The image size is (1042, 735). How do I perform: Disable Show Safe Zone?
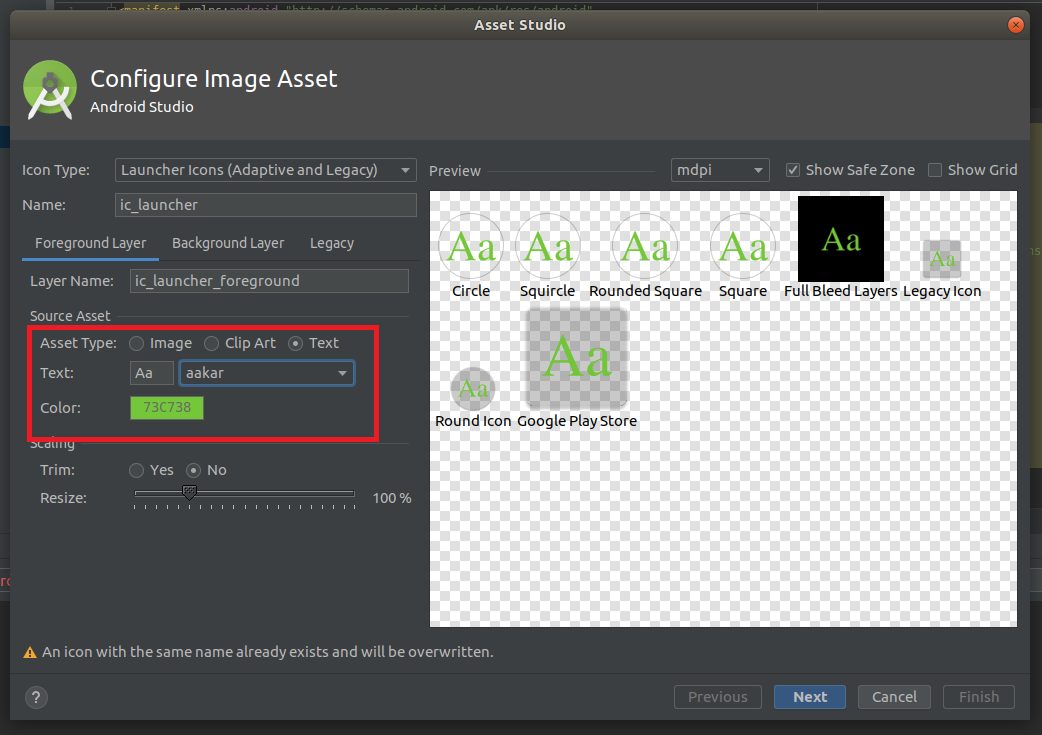pyautogui.click(x=793, y=169)
